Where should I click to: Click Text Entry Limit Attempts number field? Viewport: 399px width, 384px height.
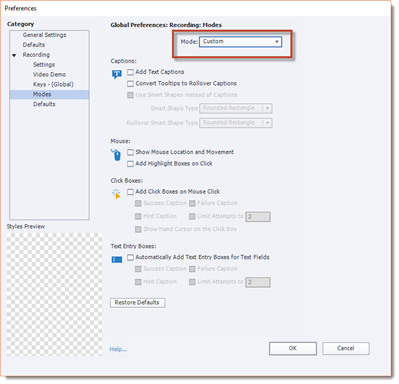[258, 282]
